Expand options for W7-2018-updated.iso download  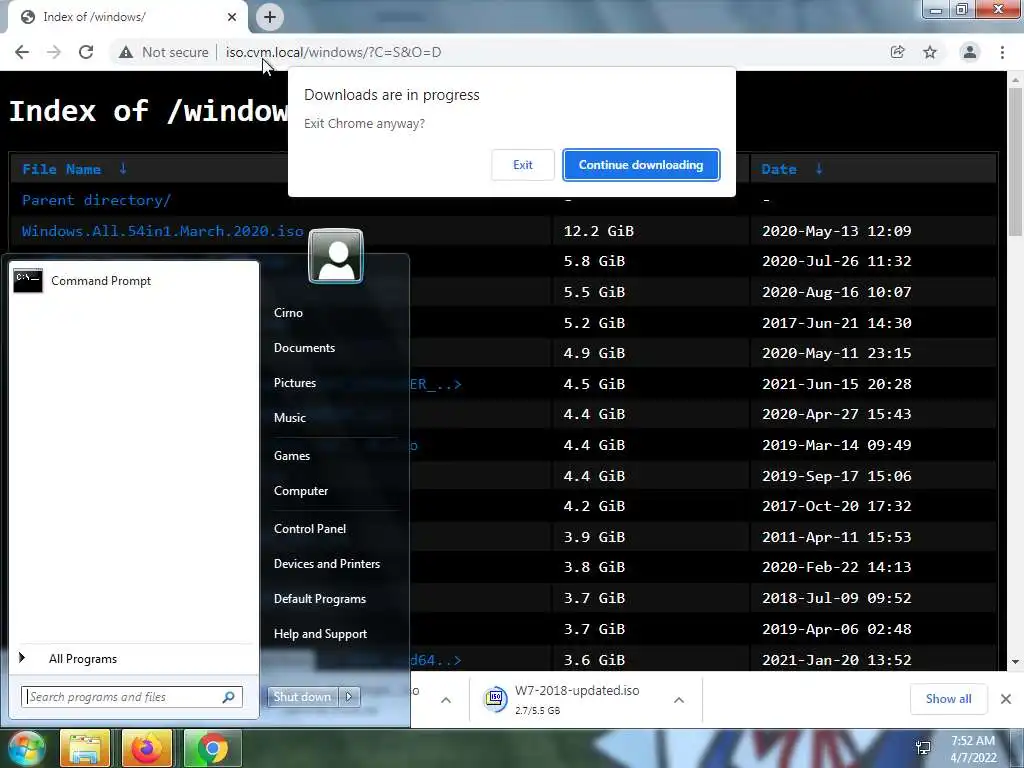pos(679,700)
